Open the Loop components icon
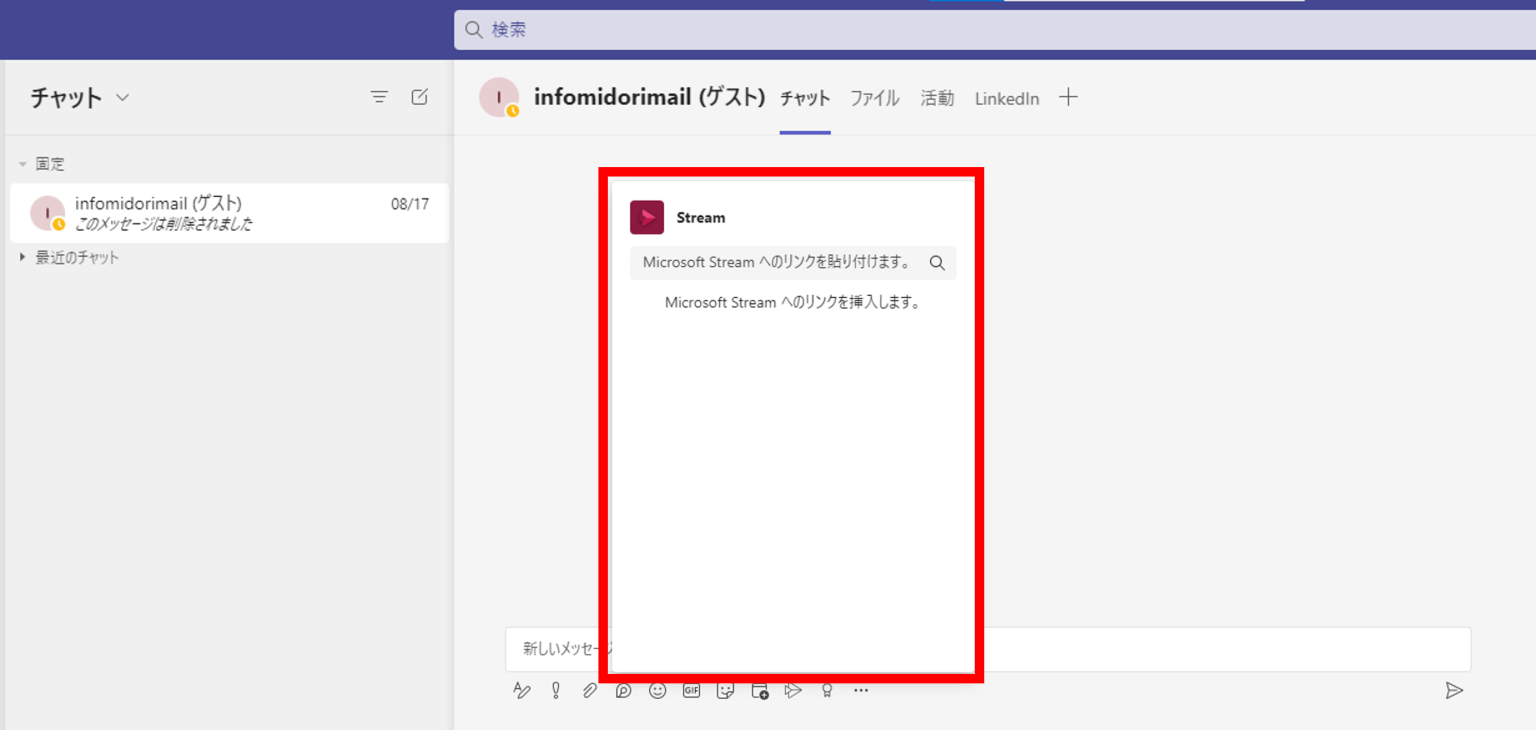The width and height of the screenshot is (1536, 730). click(623, 691)
